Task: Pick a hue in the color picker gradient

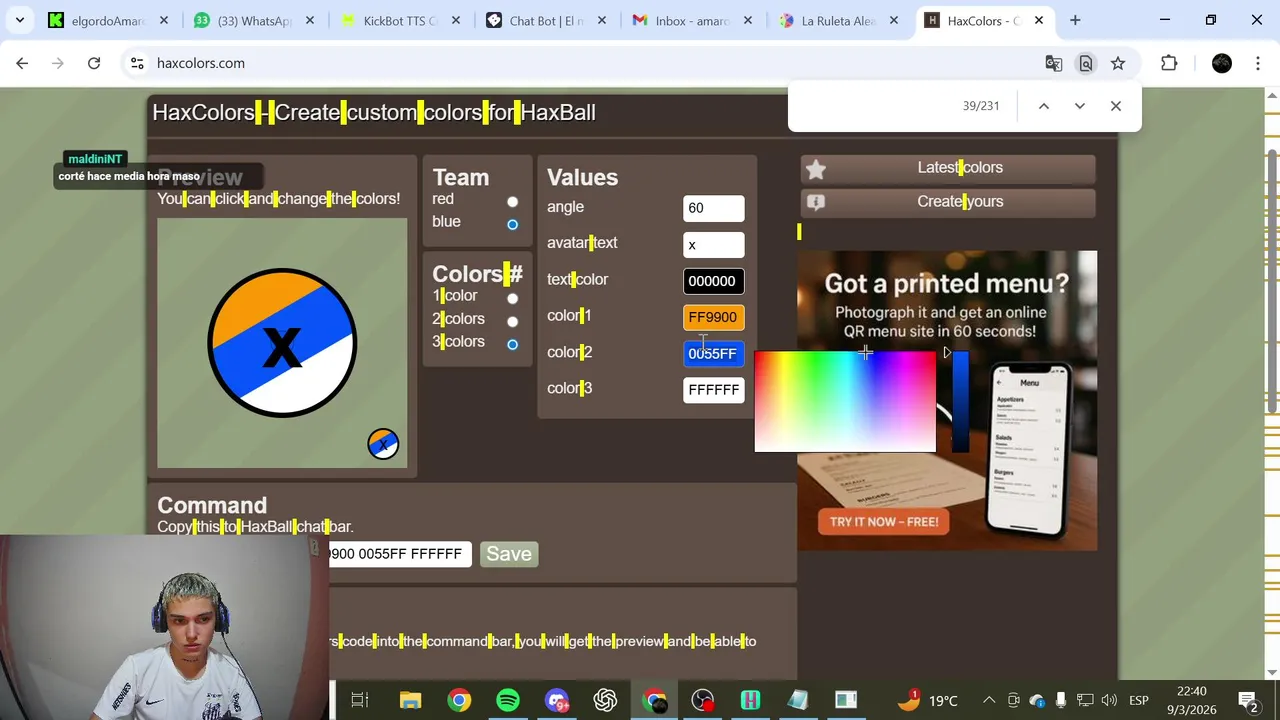Action: click(845, 401)
